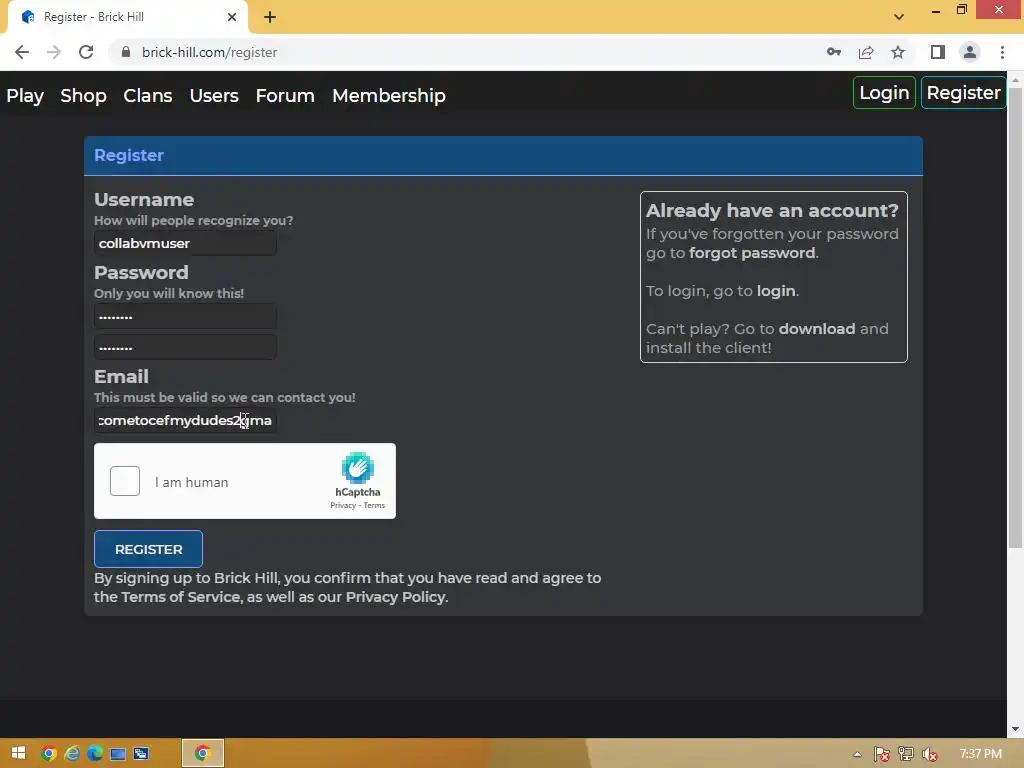Click the first Password field

pos(185,317)
